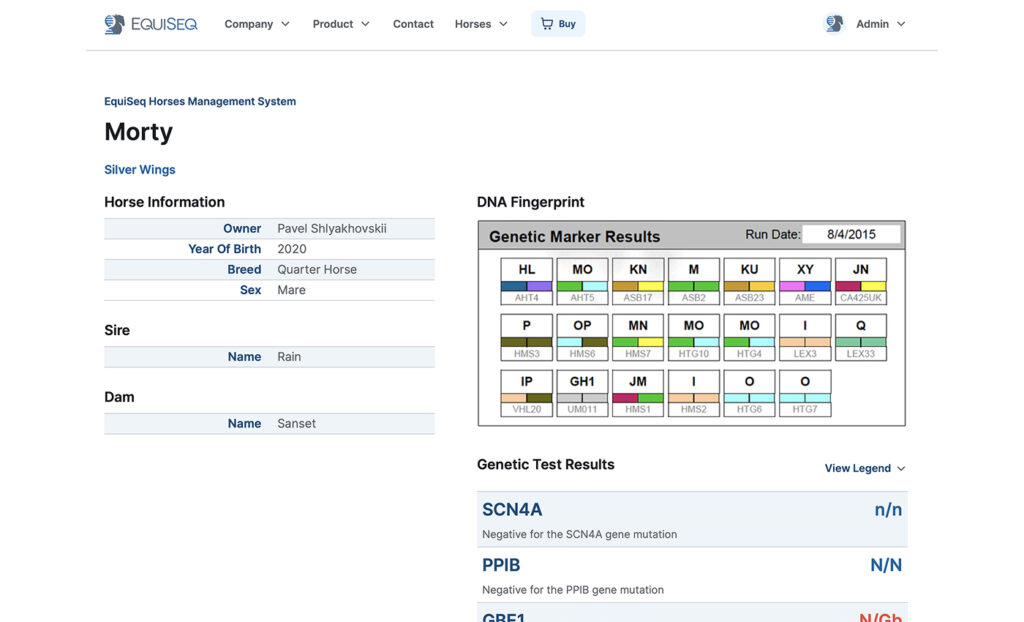
Task: Select the LEX33 marker tile Q
Action: (x=861, y=338)
